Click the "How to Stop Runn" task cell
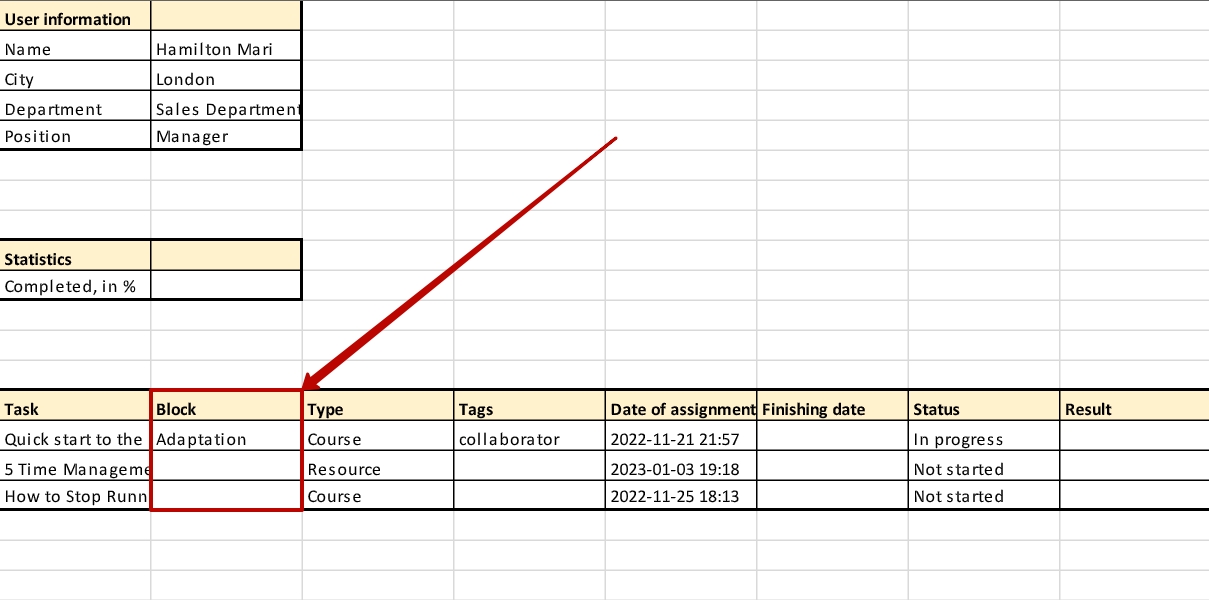Viewport: 1209px width, 600px height. [75, 495]
